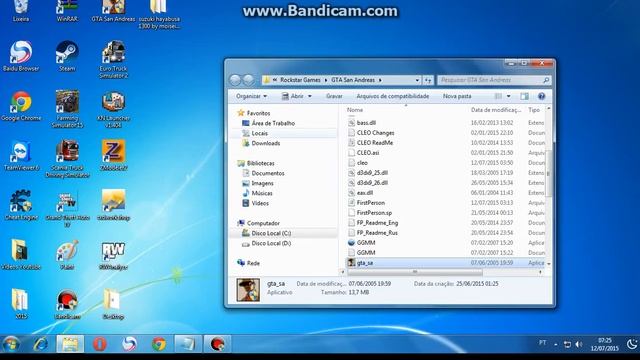Open the WinRAR desktop shortcut

pyautogui.click(x=67, y=10)
